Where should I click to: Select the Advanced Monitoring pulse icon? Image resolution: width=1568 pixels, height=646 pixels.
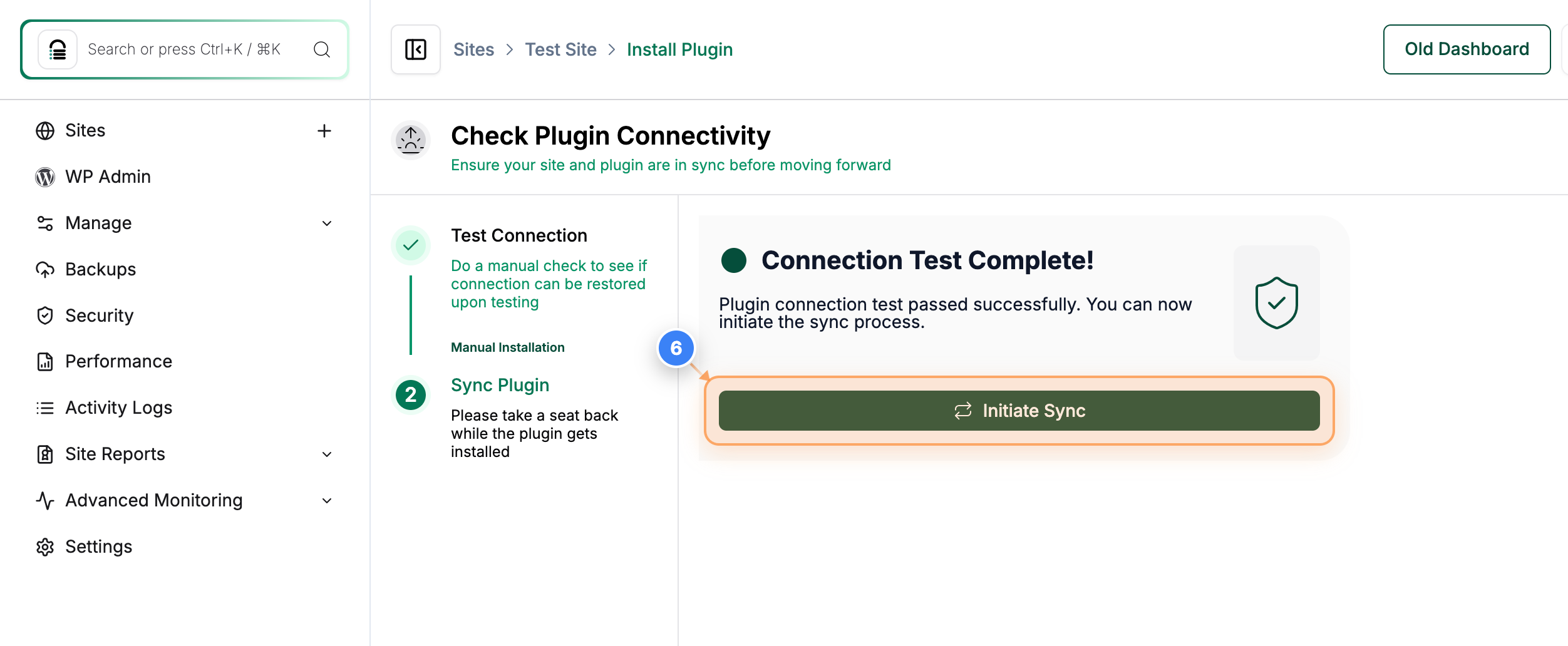44,500
